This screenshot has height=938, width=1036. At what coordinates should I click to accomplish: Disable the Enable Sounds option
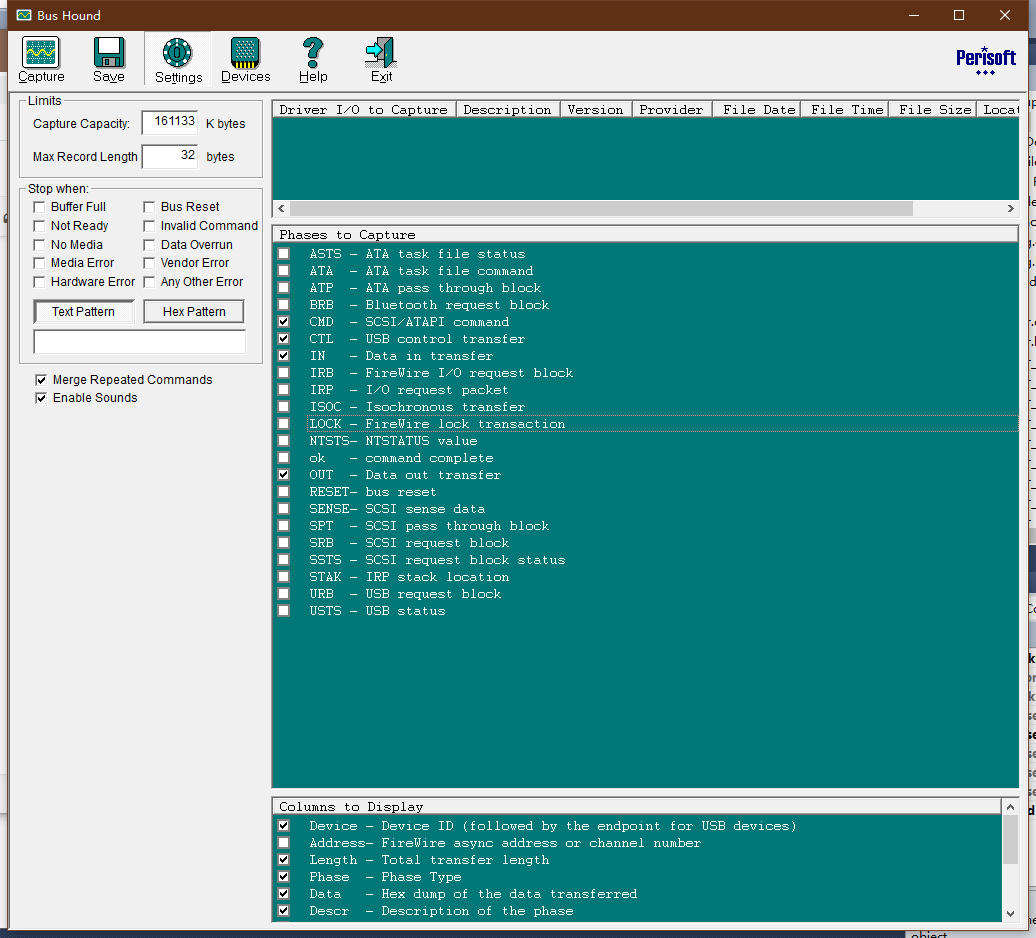(x=41, y=398)
